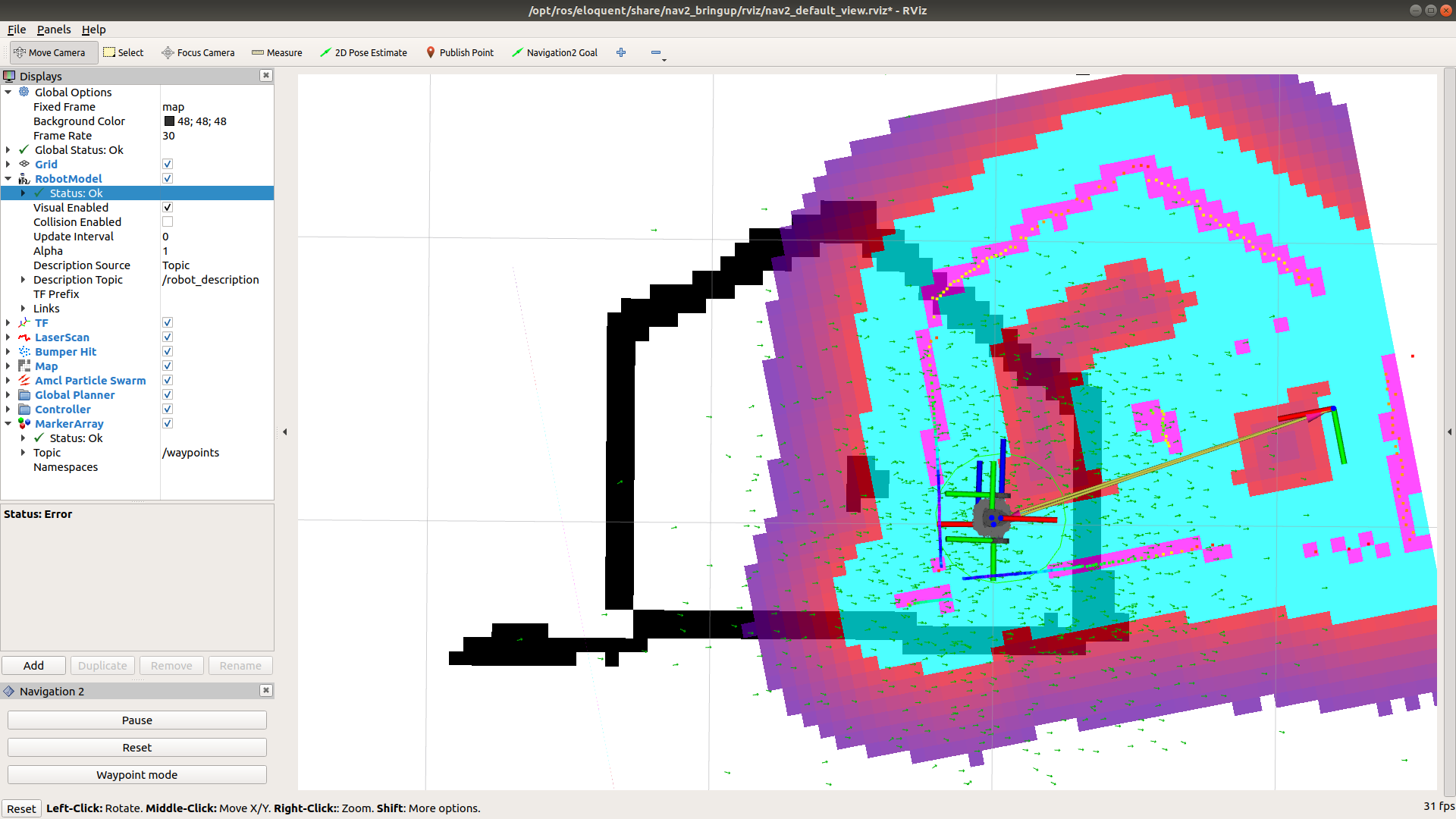
Task: Select the Move Camera tool
Action: coord(50,52)
